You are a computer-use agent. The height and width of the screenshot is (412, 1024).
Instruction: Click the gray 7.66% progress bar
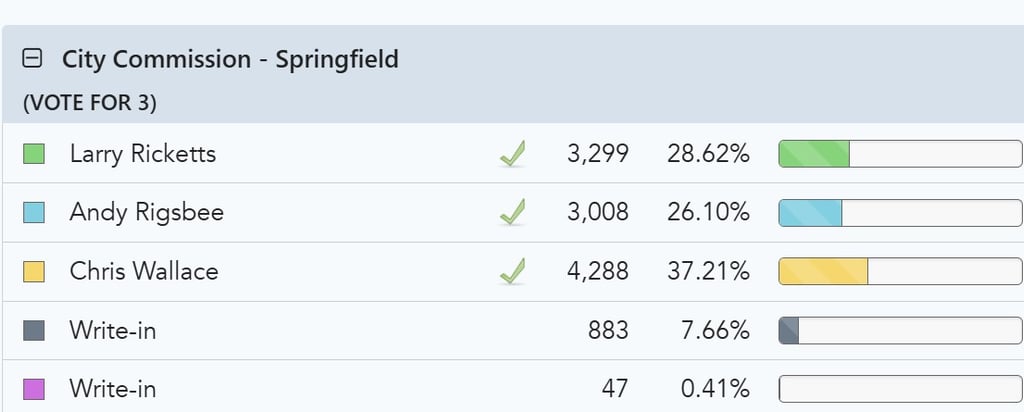pos(900,330)
